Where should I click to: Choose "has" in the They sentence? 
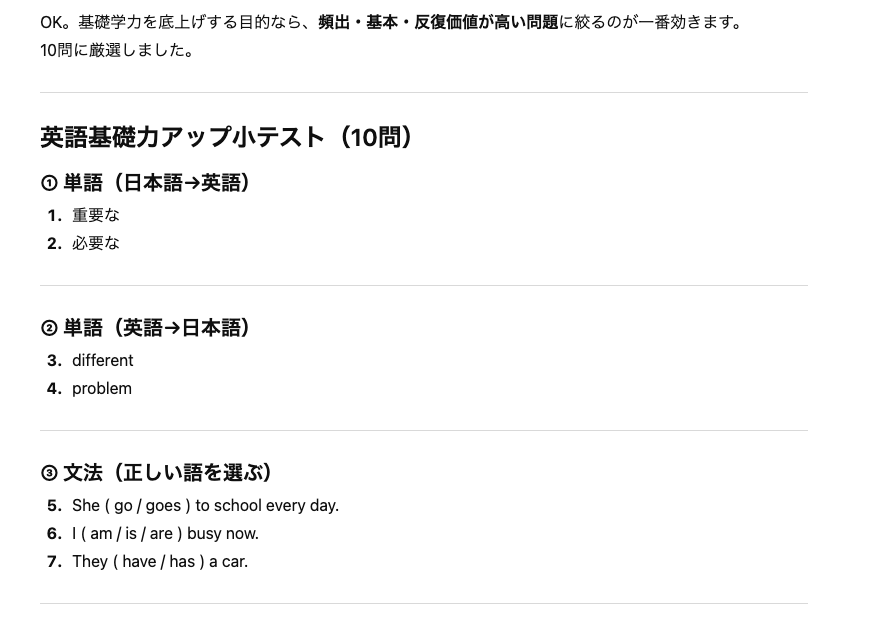[182, 562]
